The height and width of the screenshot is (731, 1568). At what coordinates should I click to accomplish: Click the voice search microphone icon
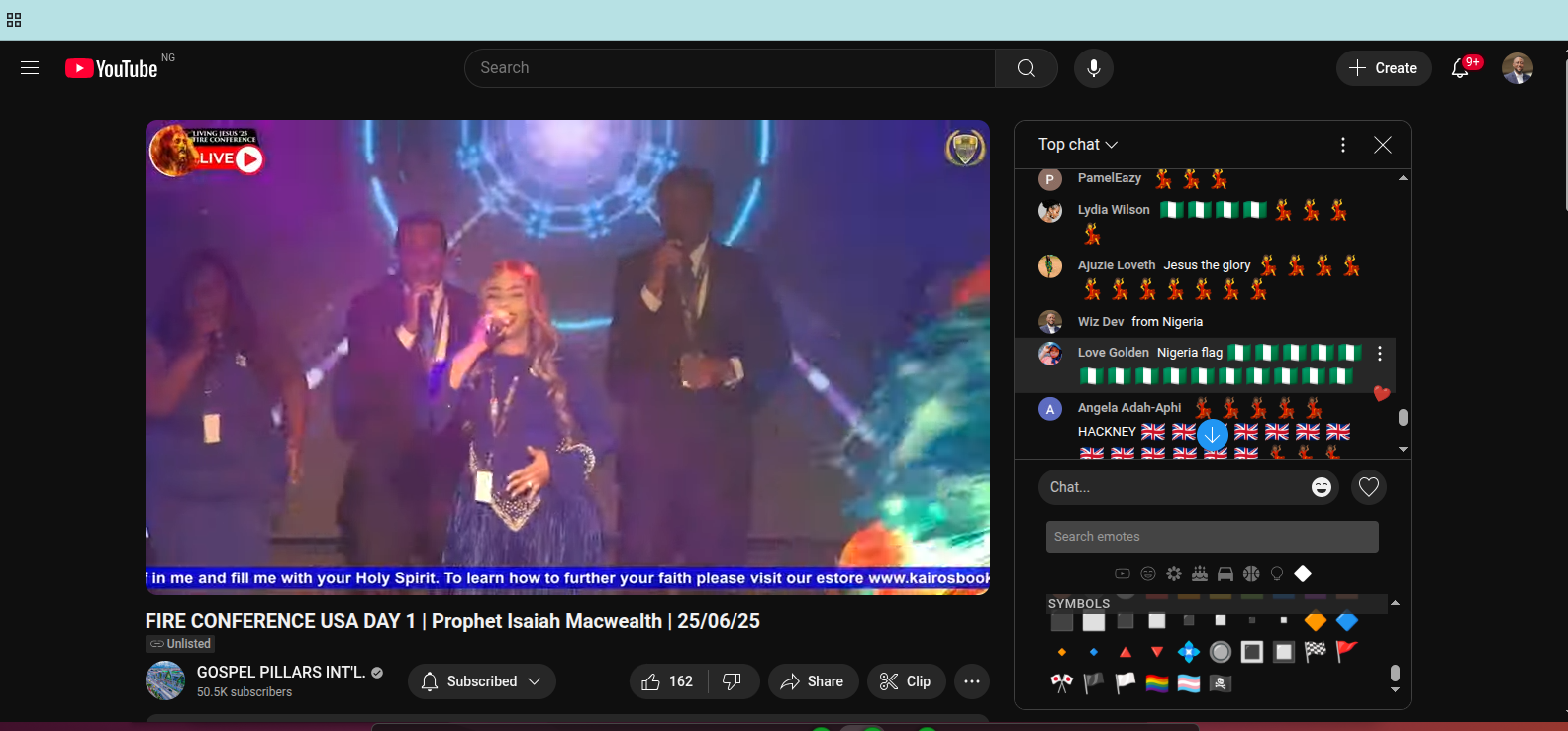1093,68
